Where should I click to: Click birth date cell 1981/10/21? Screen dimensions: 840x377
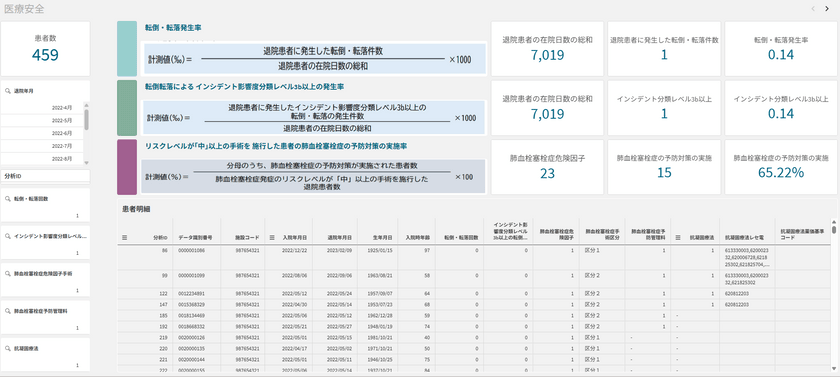point(380,337)
